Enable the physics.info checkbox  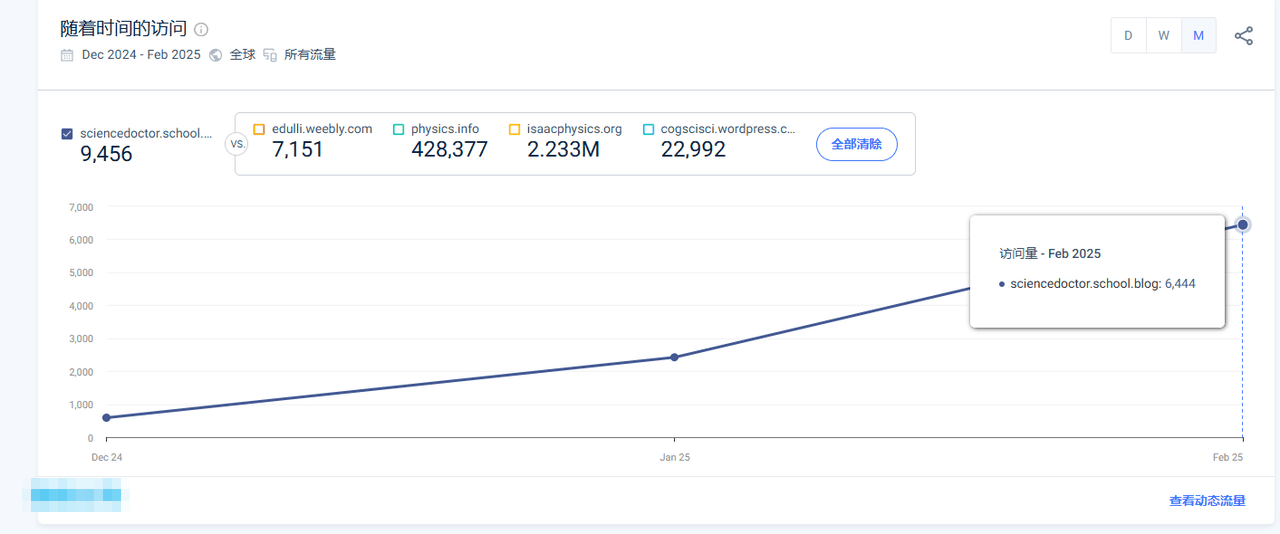(398, 129)
